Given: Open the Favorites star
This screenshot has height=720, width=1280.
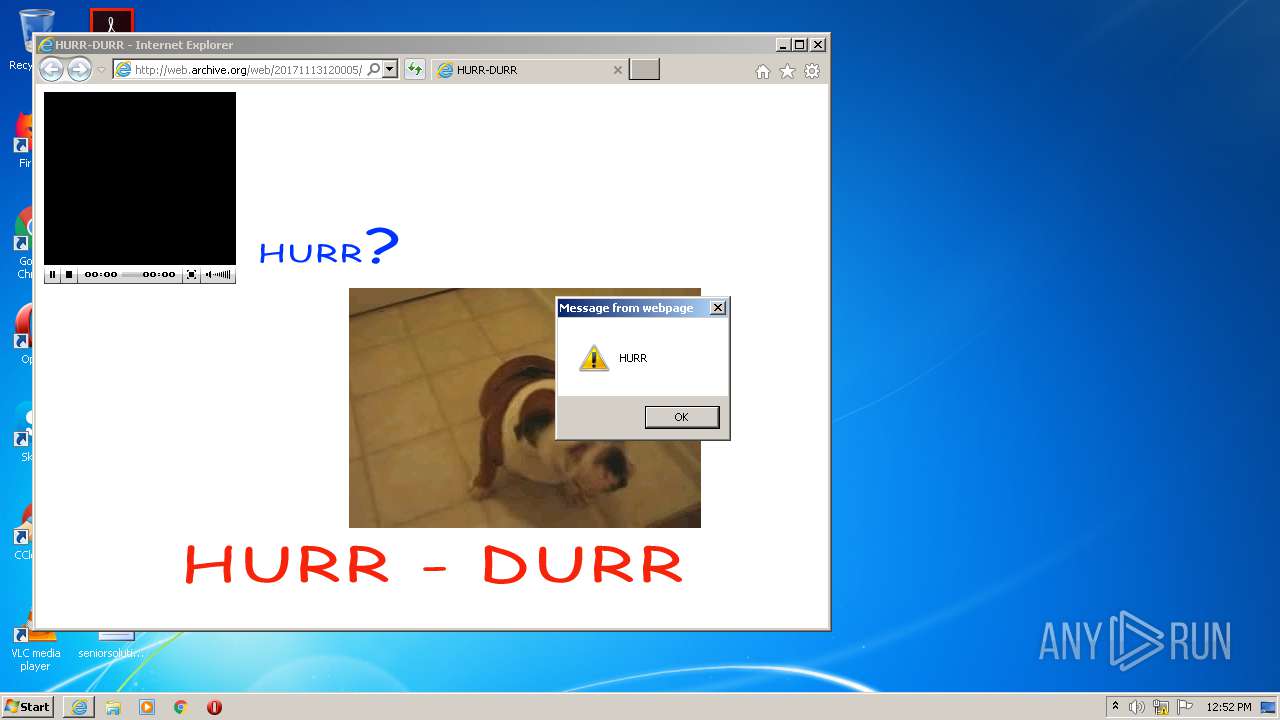Looking at the screenshot, I should tap(787, 71).
